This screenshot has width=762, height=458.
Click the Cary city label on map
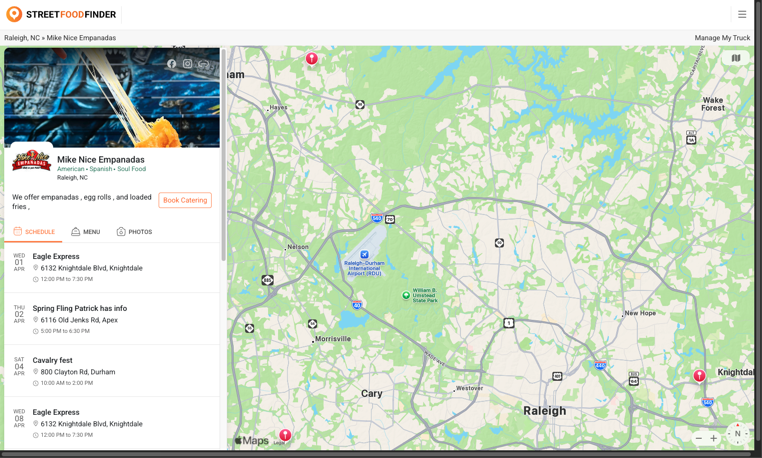tap(371, 393)
